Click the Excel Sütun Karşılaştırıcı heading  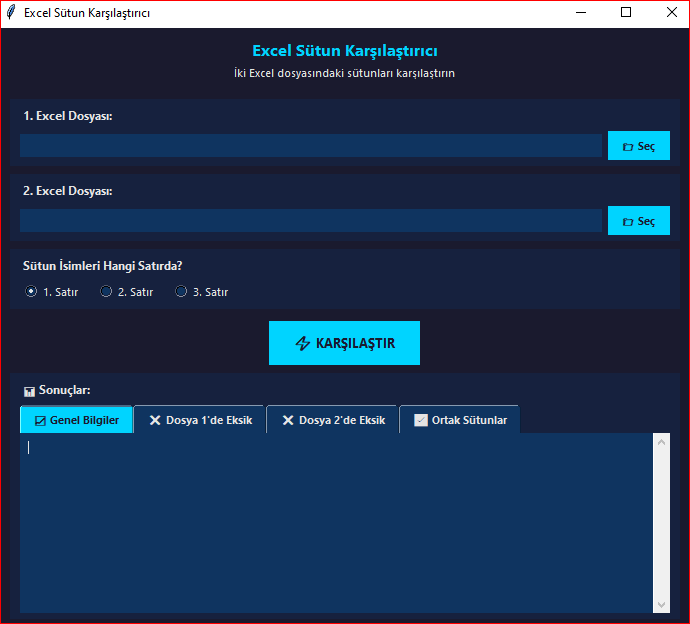pos(345,51)
